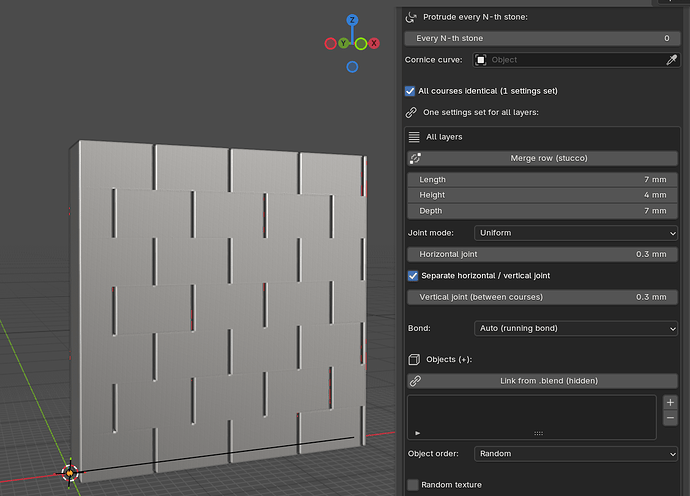Click the object list resize grip dots
The height and width of the screenshot is (496, 690).
[539, 433]
